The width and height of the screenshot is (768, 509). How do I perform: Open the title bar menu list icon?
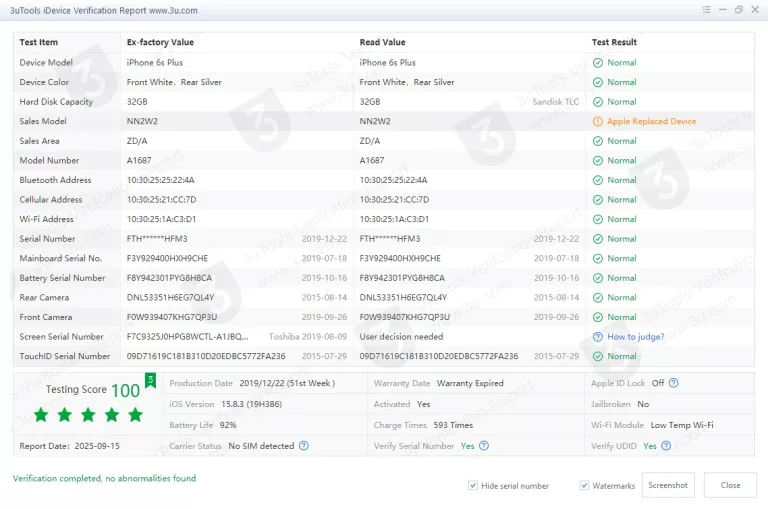pos(706,9)
